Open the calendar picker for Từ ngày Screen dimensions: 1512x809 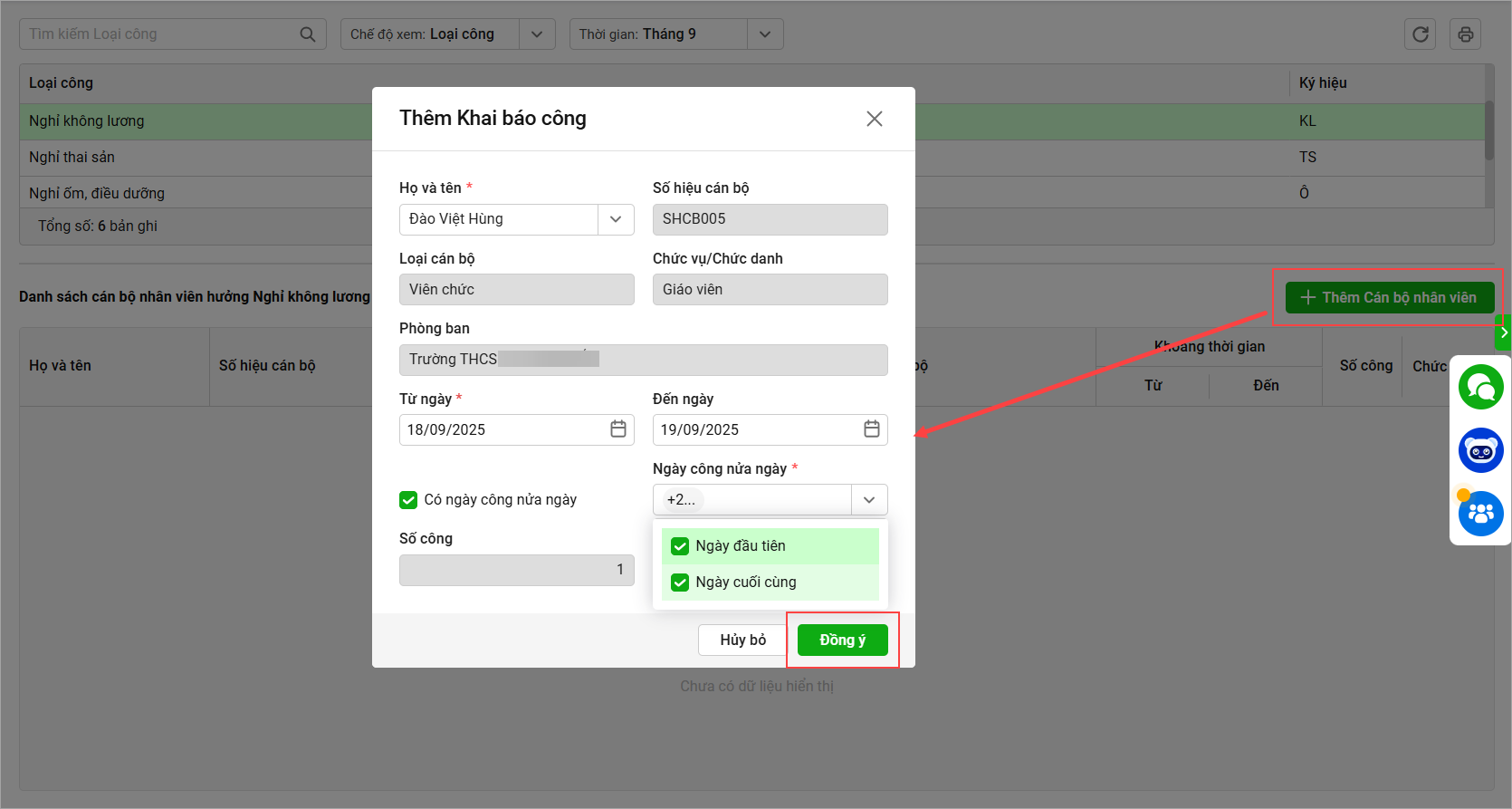618,429
